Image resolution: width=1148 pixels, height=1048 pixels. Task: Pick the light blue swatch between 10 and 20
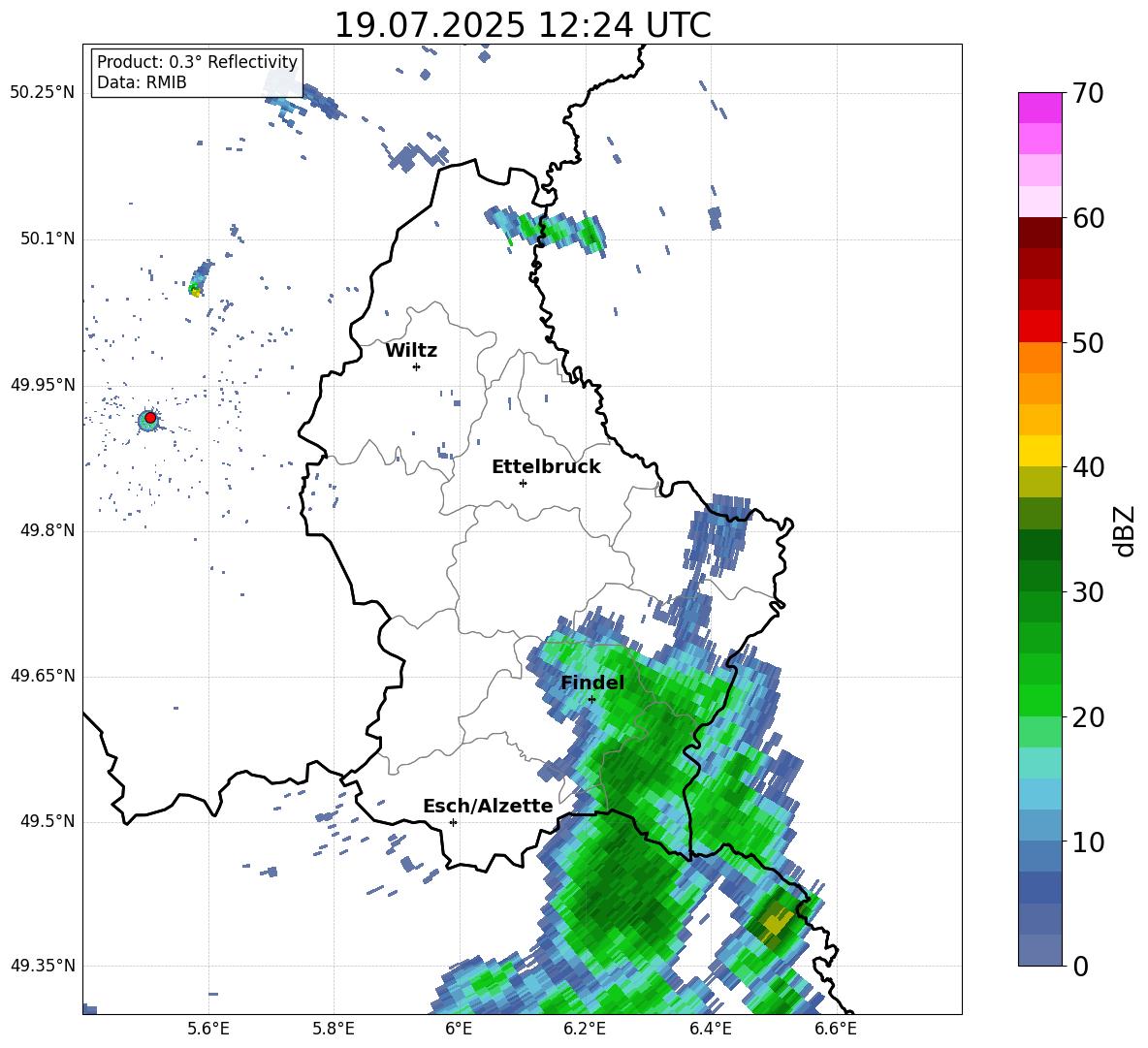[x=1039, y=794]
